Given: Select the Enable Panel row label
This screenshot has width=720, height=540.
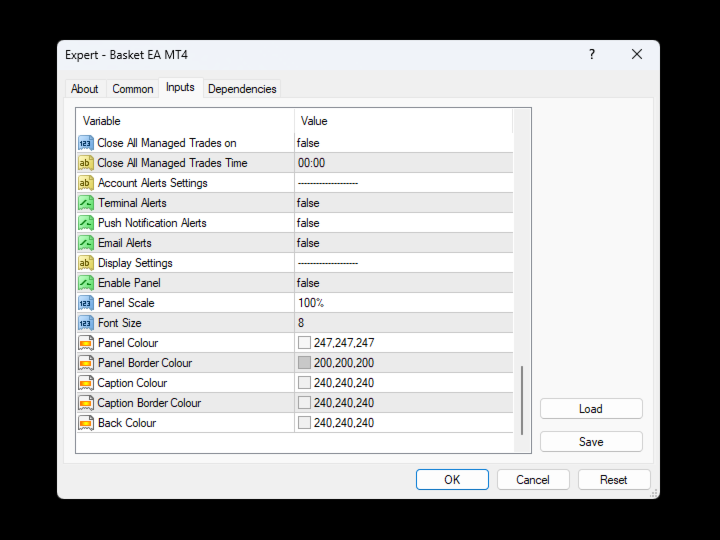Looking at the screenshot, I should click(x=129, y=283).
